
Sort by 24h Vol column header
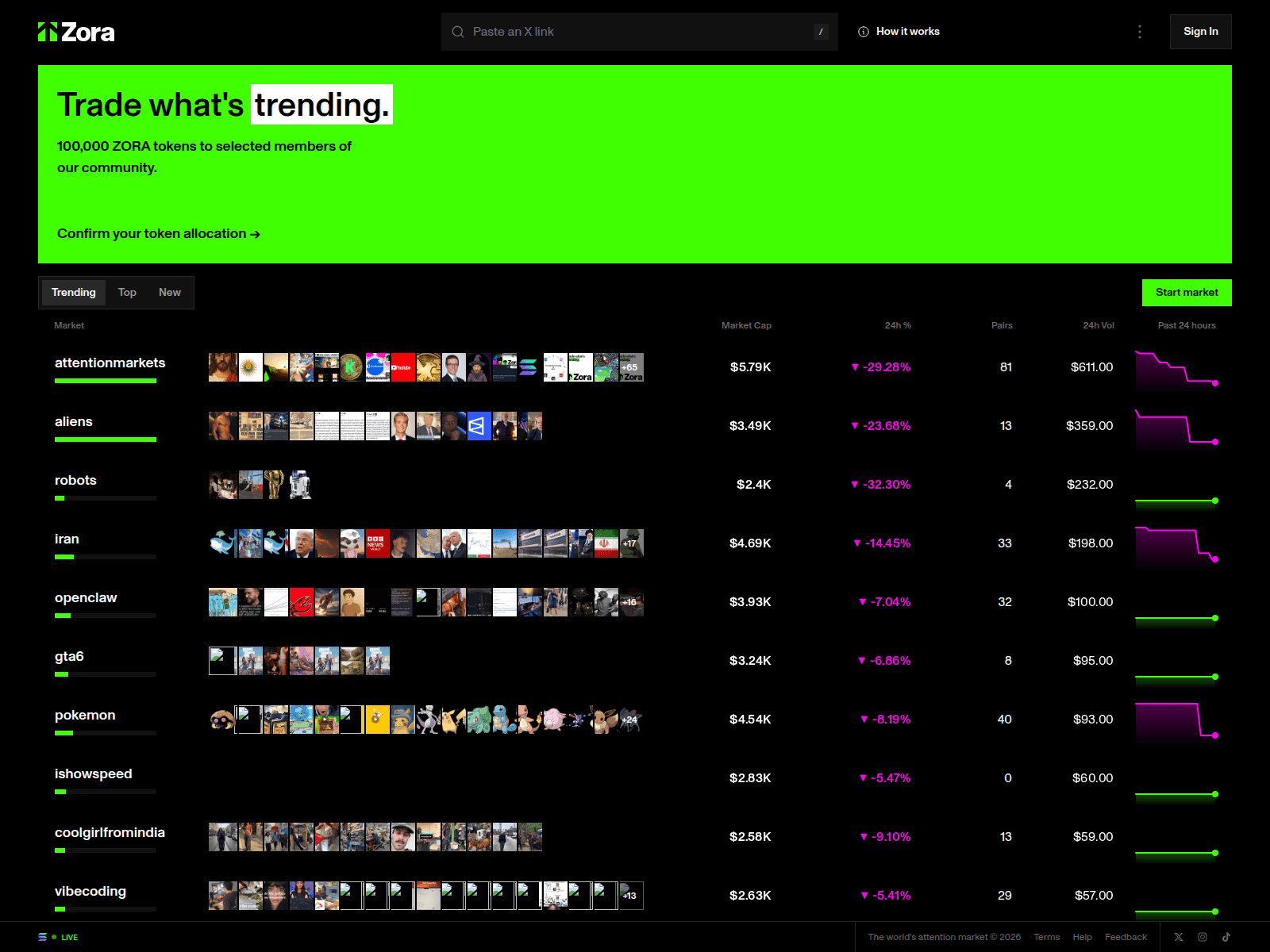(1099, 325)
